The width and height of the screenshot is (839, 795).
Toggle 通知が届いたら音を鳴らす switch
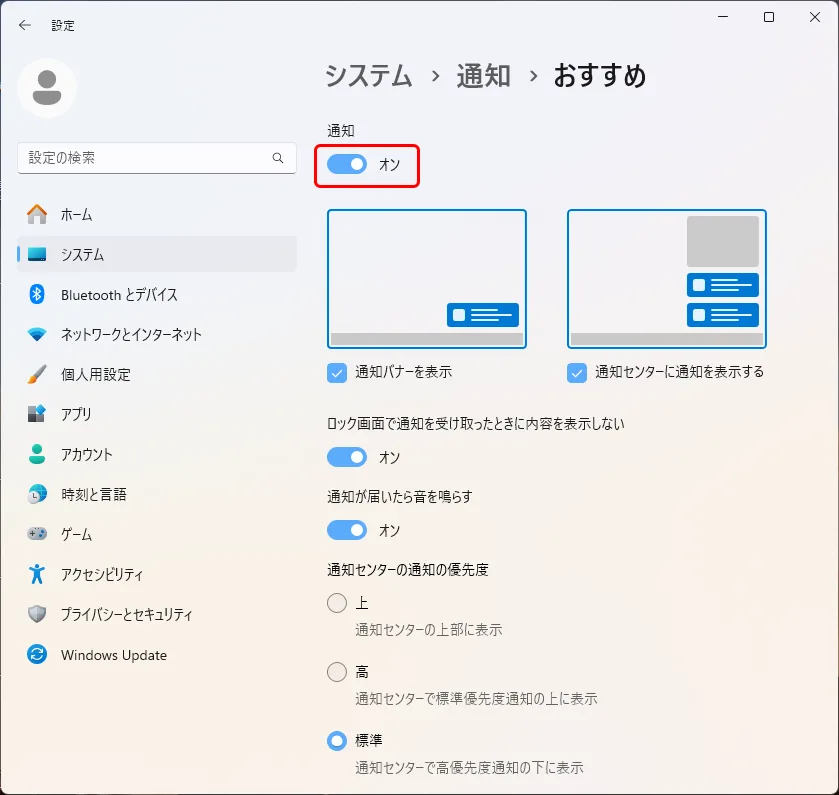(347, 530)
